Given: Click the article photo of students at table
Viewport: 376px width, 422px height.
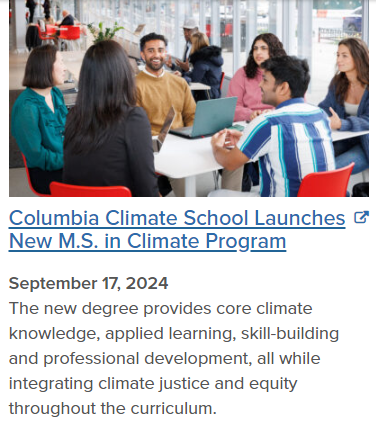Looking at the screenshot, I should (189, 98).
